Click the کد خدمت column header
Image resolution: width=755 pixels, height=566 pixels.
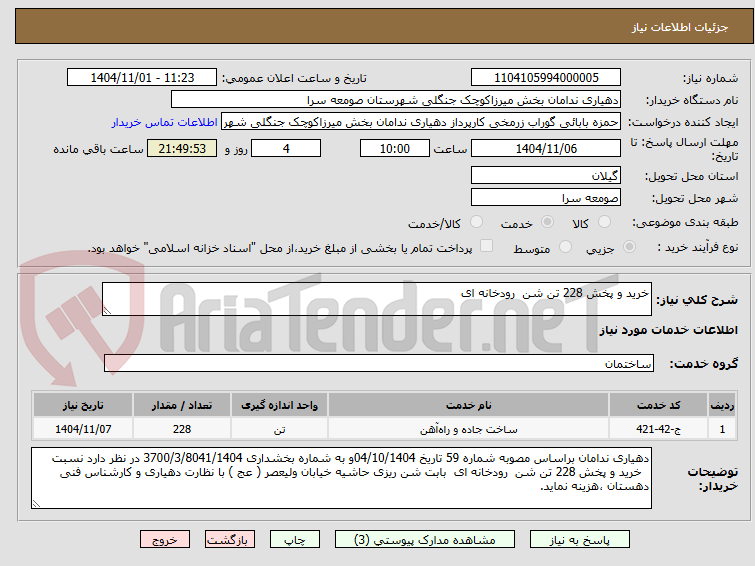click(658, 405)
